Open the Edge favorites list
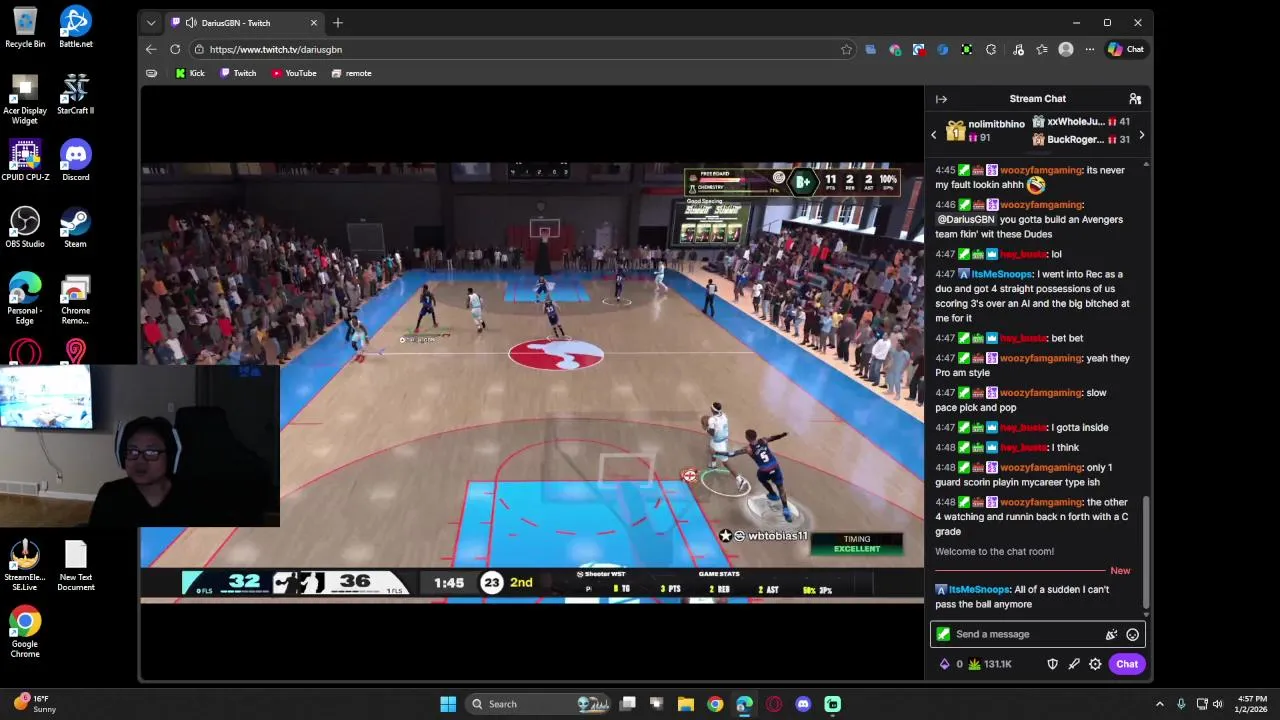Image resolution: width=1280 pixels, height=720 pixels. point(1042,49)
